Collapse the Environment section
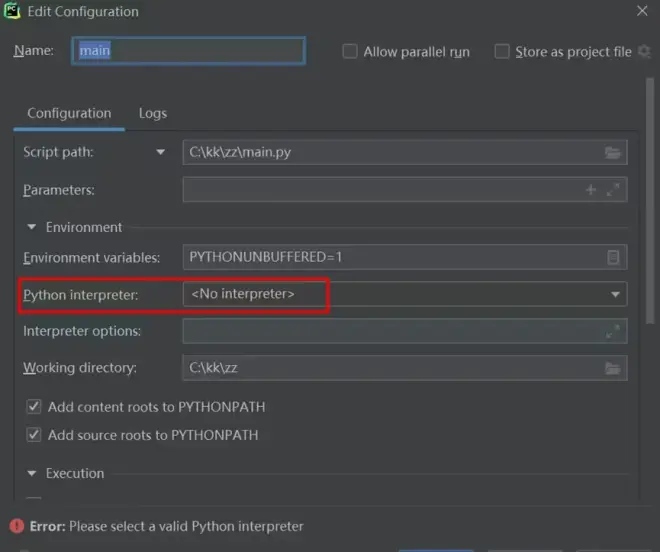The width and height of the screenshot is (660, 552). (32, 227)
